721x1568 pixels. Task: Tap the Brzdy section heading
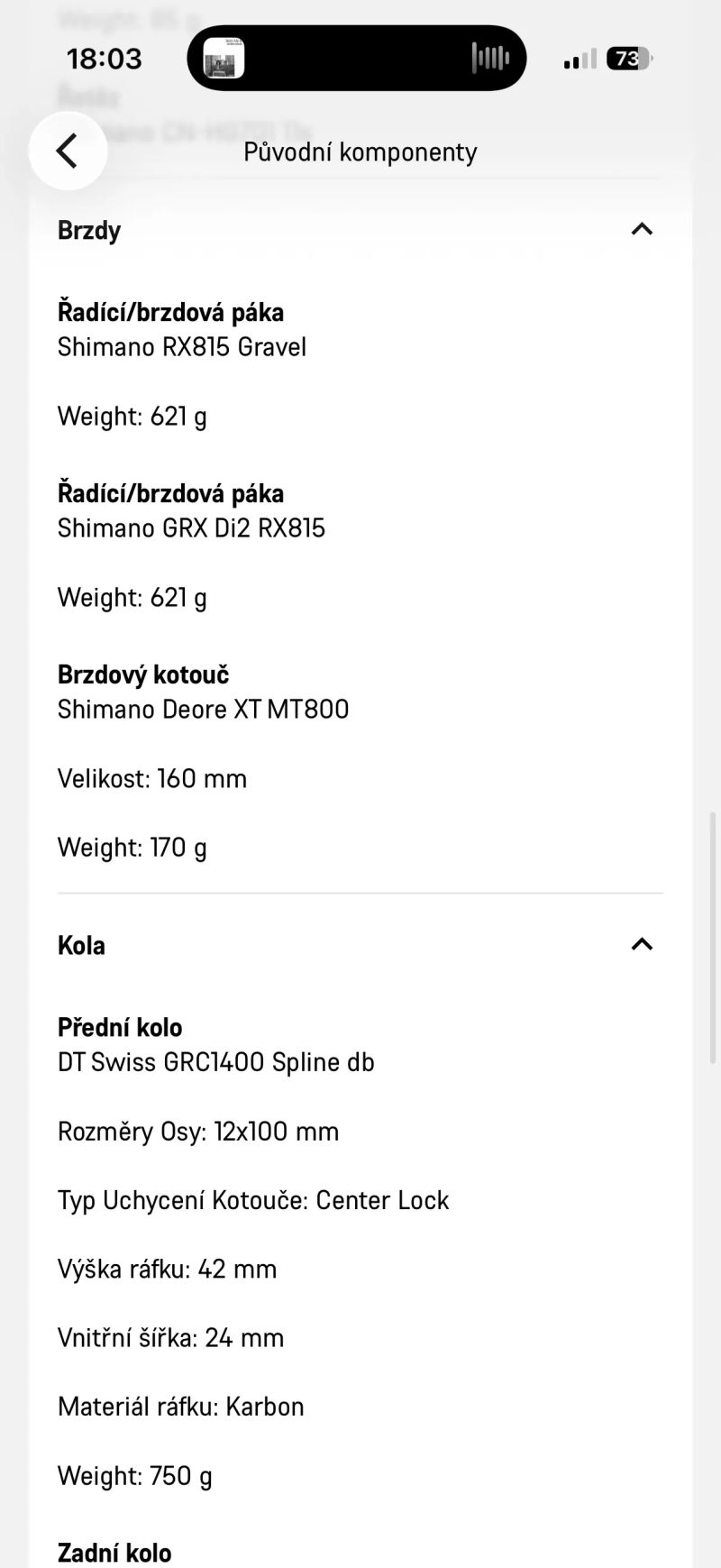point(89,230)
